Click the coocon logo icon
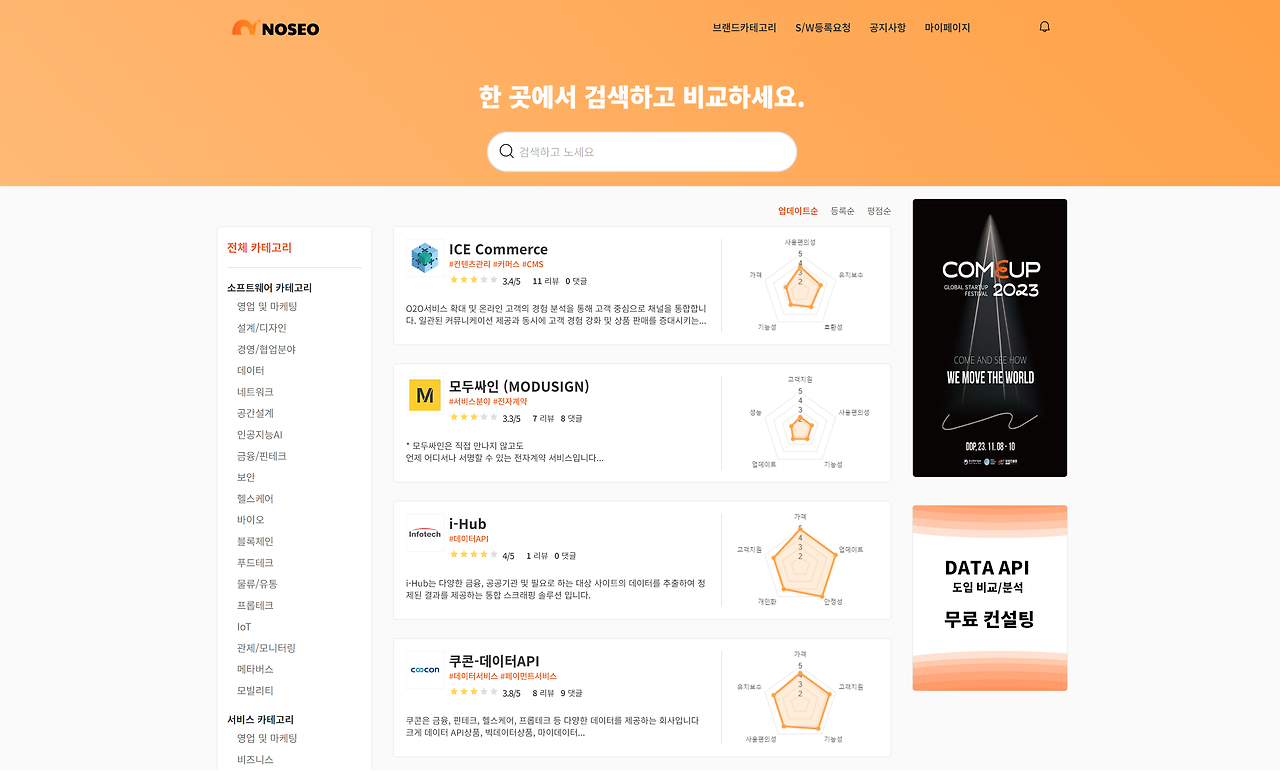The height and width of the screenshot is (771, 1280). click(425, 670)
